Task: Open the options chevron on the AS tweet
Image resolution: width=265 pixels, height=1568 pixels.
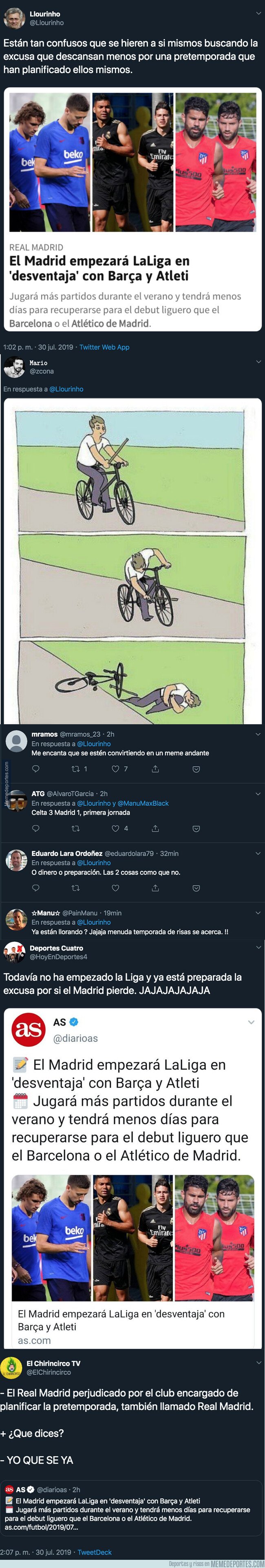Action: pyautogui.click(x=251, y=1023)
